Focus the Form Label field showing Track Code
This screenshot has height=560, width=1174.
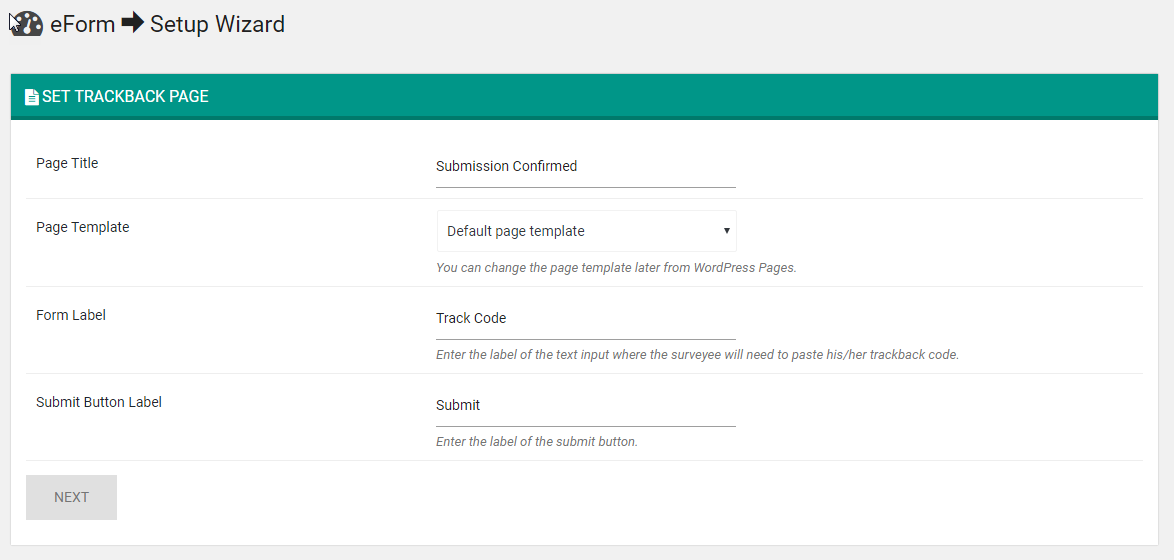click(586, 319)
